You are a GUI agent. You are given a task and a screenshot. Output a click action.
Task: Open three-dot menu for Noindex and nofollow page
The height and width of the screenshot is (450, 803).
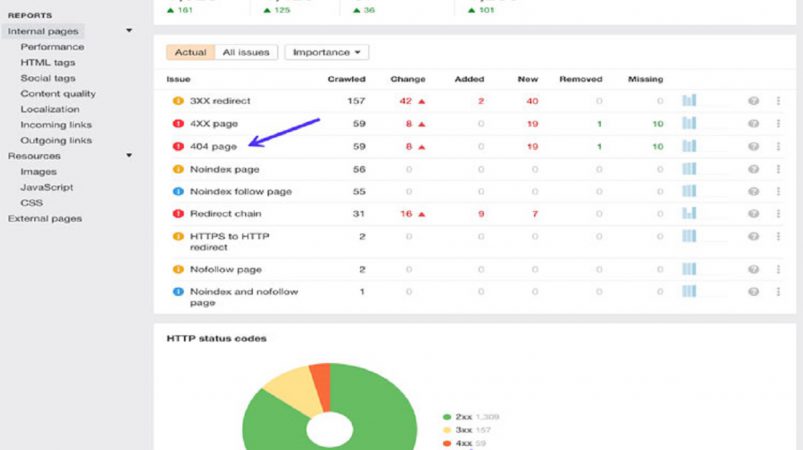(778, 292)
